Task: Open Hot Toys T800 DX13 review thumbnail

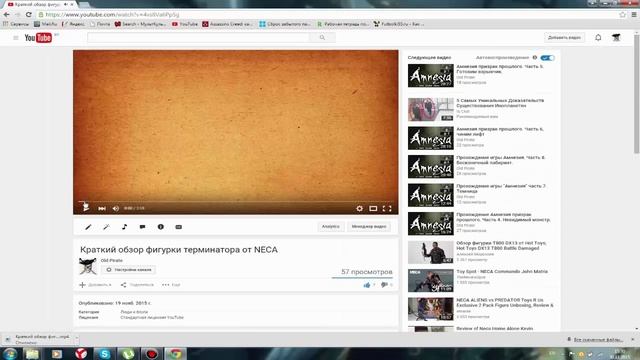Action: tap(431, 252)
